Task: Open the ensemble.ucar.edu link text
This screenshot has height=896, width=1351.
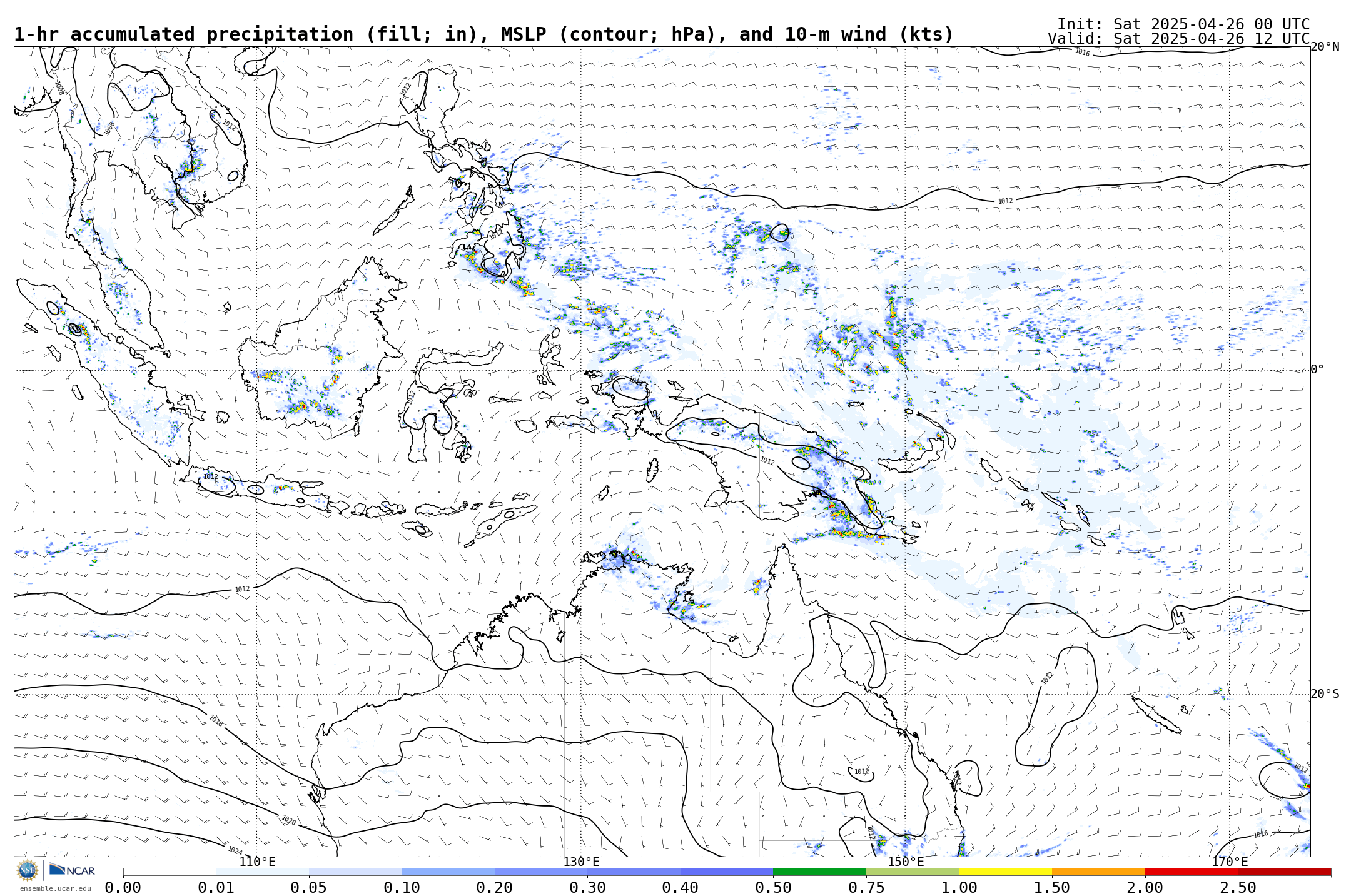Action: (x=55, y=888)
